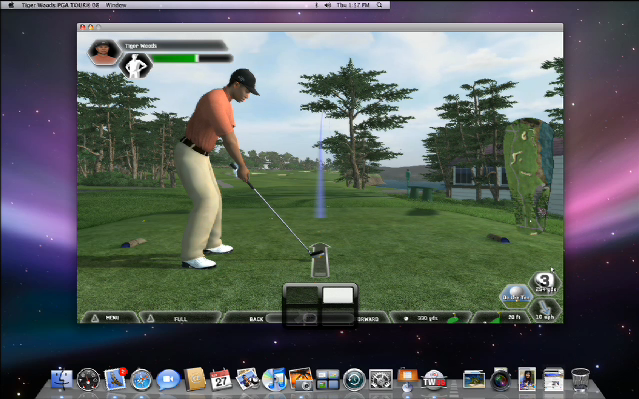Select the FULL shot type button
This screenshot has width=639, height=399.
click(x=179, y=318)
